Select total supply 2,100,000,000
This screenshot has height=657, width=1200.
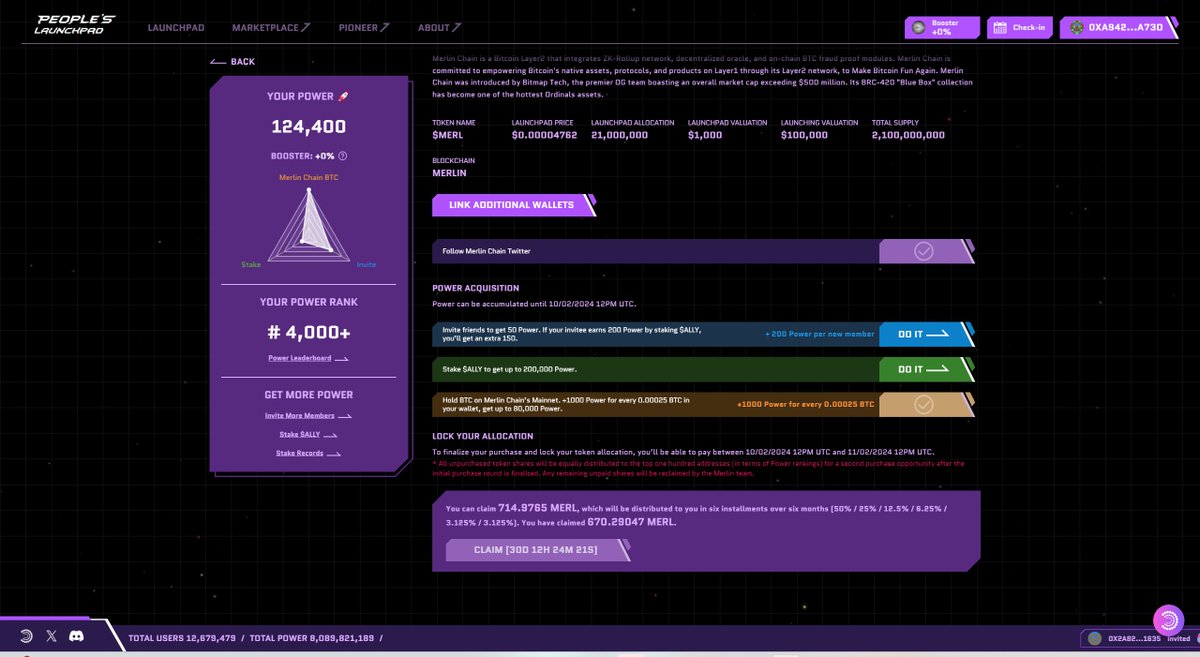908,135
